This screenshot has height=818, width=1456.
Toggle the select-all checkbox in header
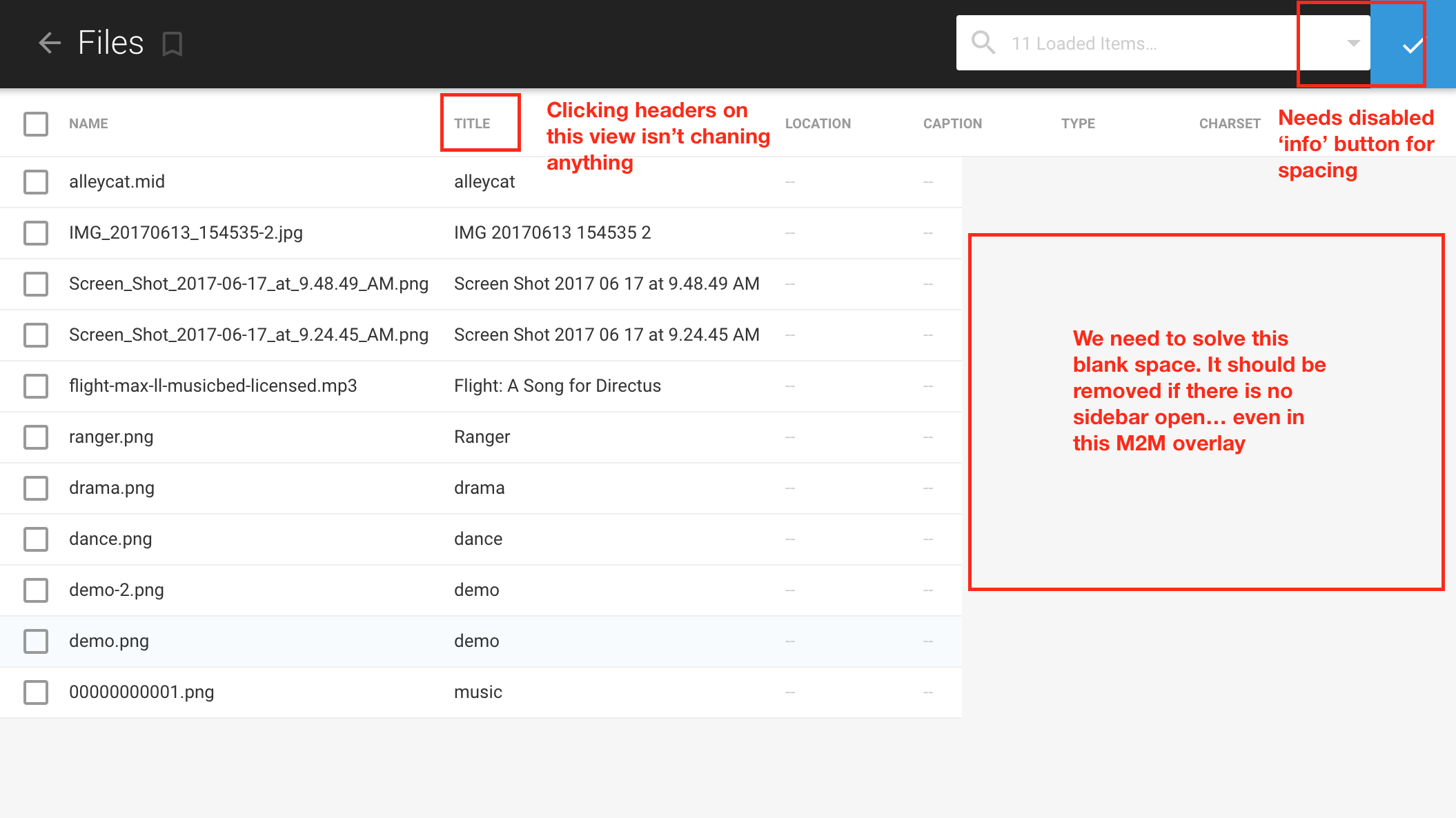[x=36, y=124]
